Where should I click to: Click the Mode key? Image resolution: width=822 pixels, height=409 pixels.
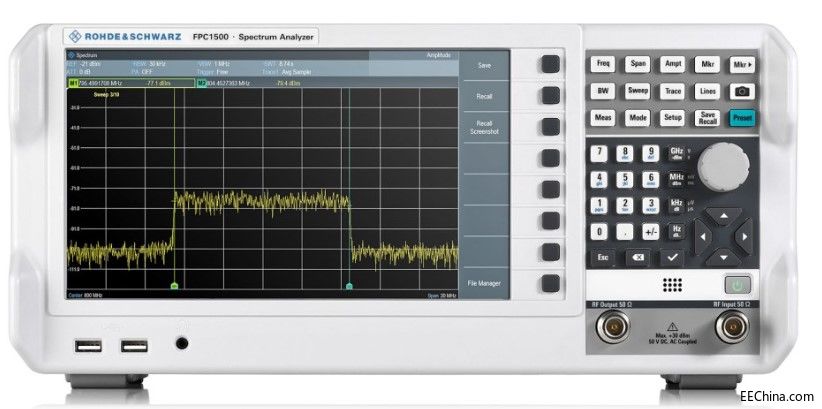[x=637, y=117]
